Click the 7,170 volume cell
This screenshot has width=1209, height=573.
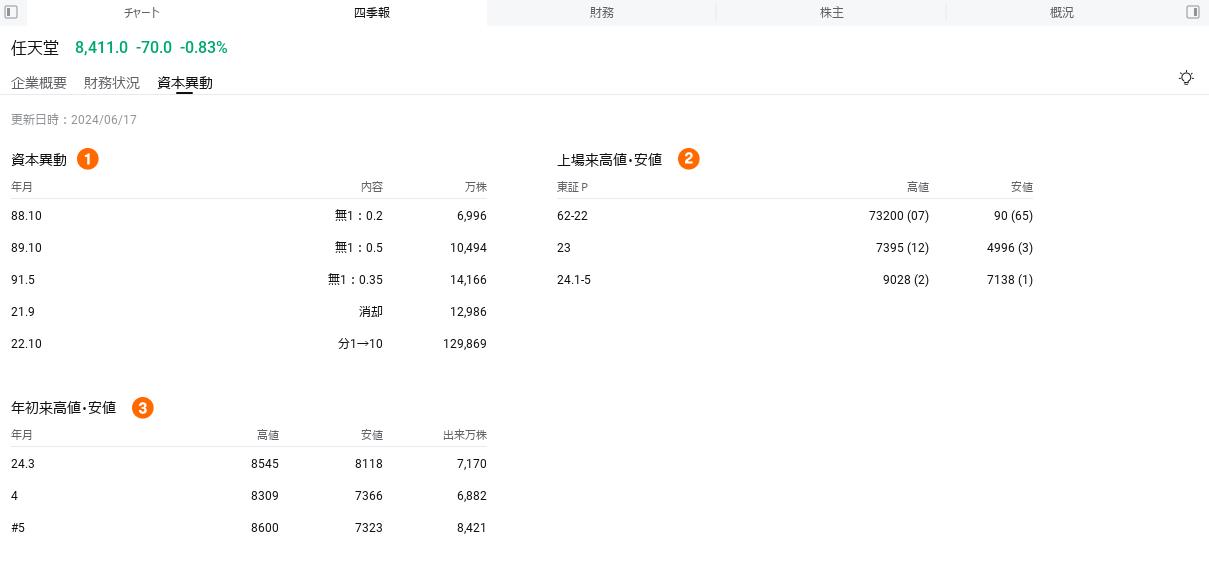471,464
